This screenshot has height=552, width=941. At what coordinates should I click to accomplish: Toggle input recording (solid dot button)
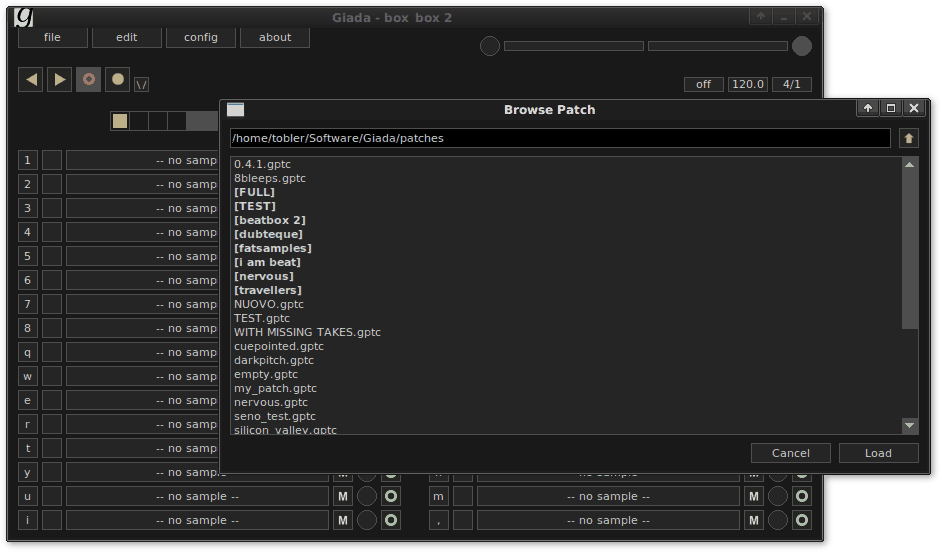tap(118, 79)
